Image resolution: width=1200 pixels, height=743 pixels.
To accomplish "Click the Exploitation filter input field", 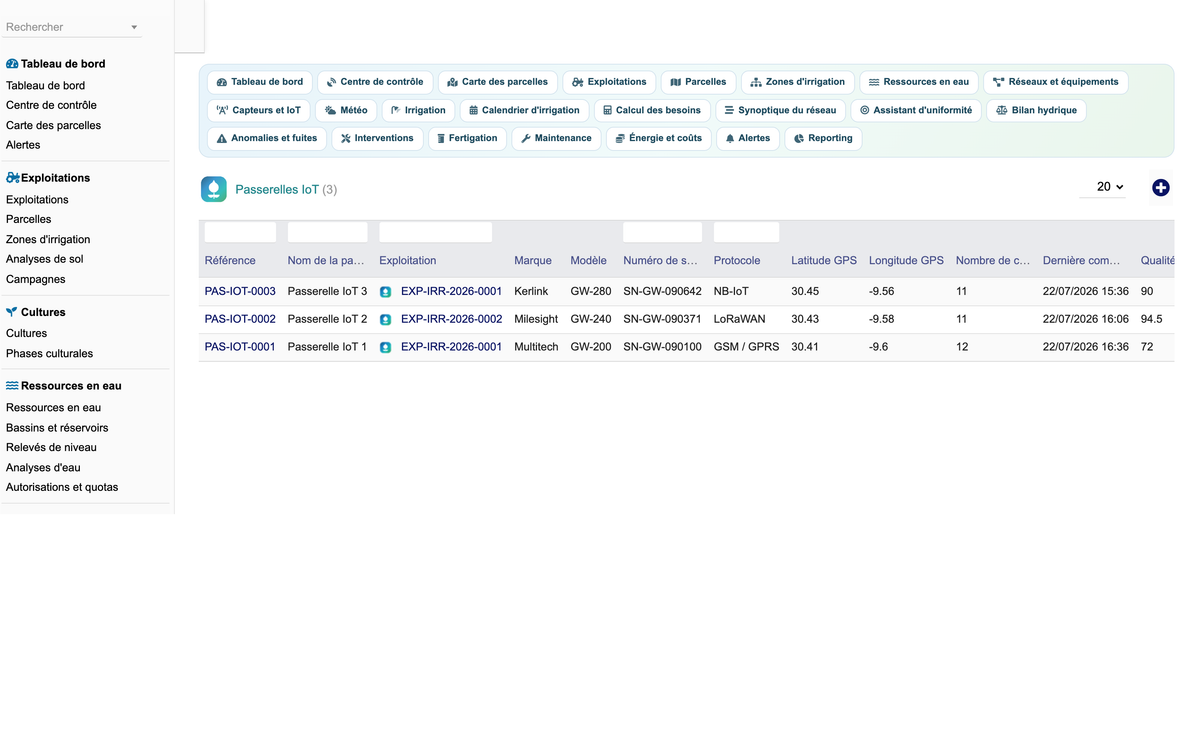I will click(435, 232).
